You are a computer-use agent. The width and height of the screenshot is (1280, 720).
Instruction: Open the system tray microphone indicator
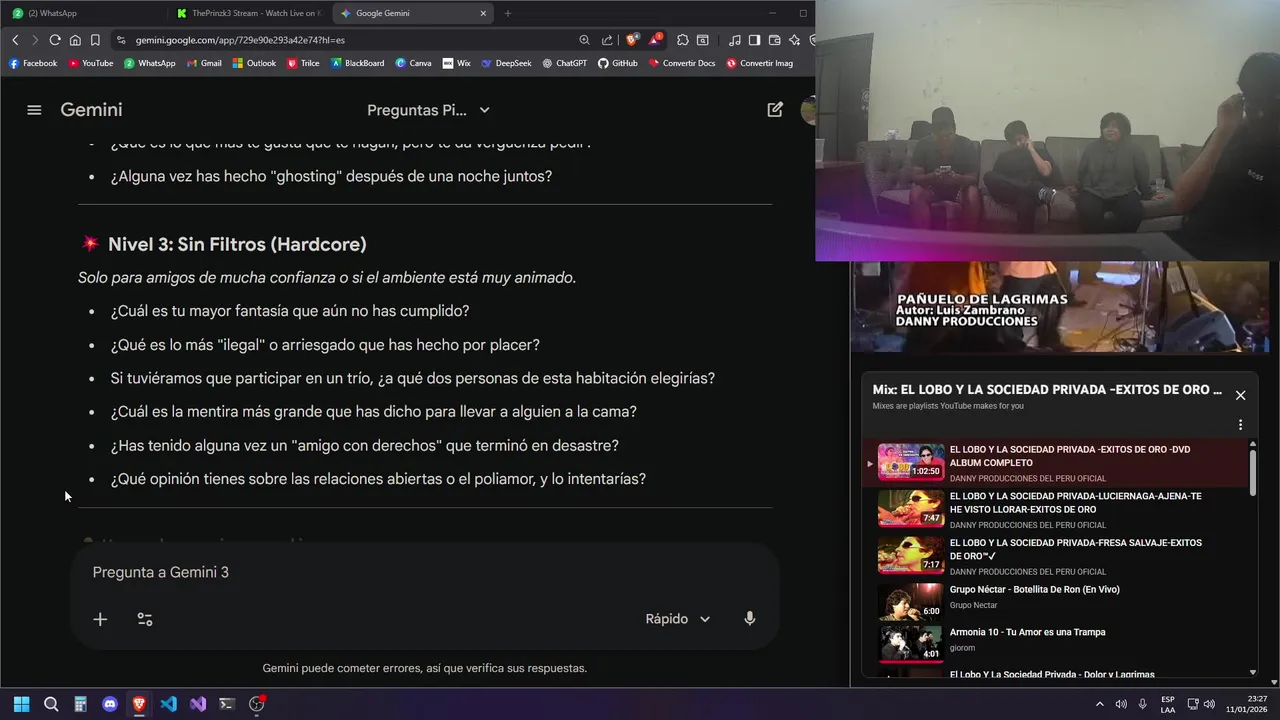[x=1143, y=704]
